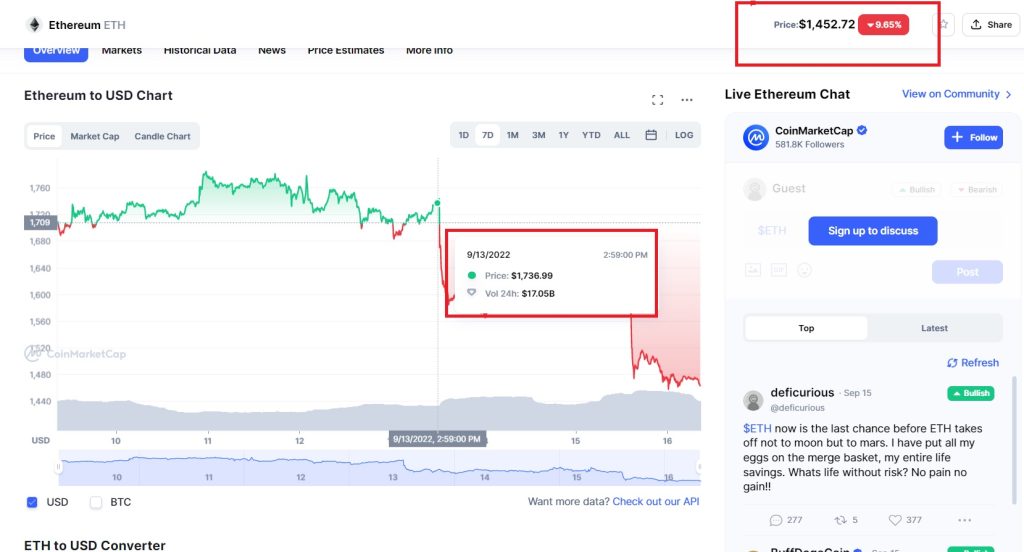Open the chart fullscreen icon
Screen dimensions: 1024x552
pyautogui.click(x=658, y=100)
